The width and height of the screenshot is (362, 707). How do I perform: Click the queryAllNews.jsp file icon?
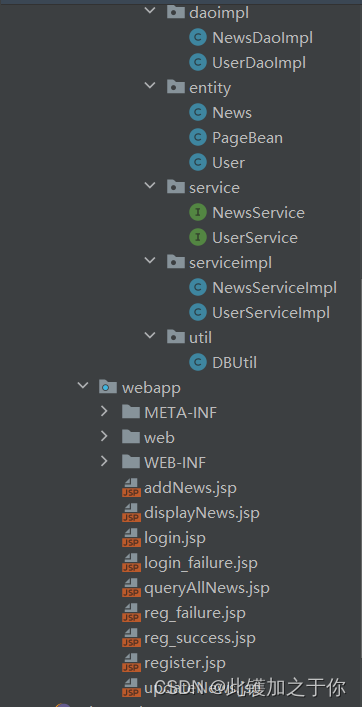tap(131, 588)
